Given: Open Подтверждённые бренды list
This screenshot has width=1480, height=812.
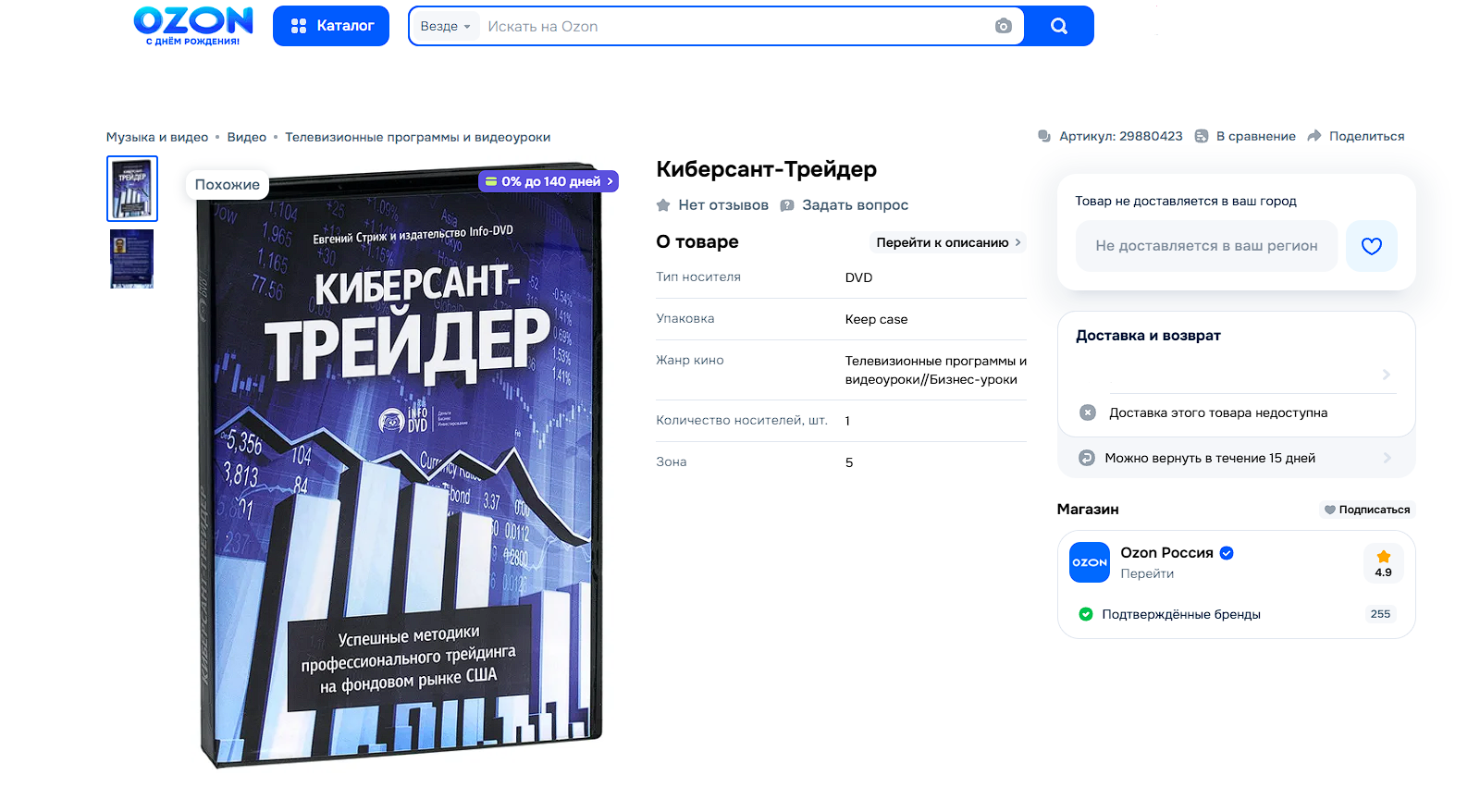Looking at the screenshot, I should click(1181, 614).
